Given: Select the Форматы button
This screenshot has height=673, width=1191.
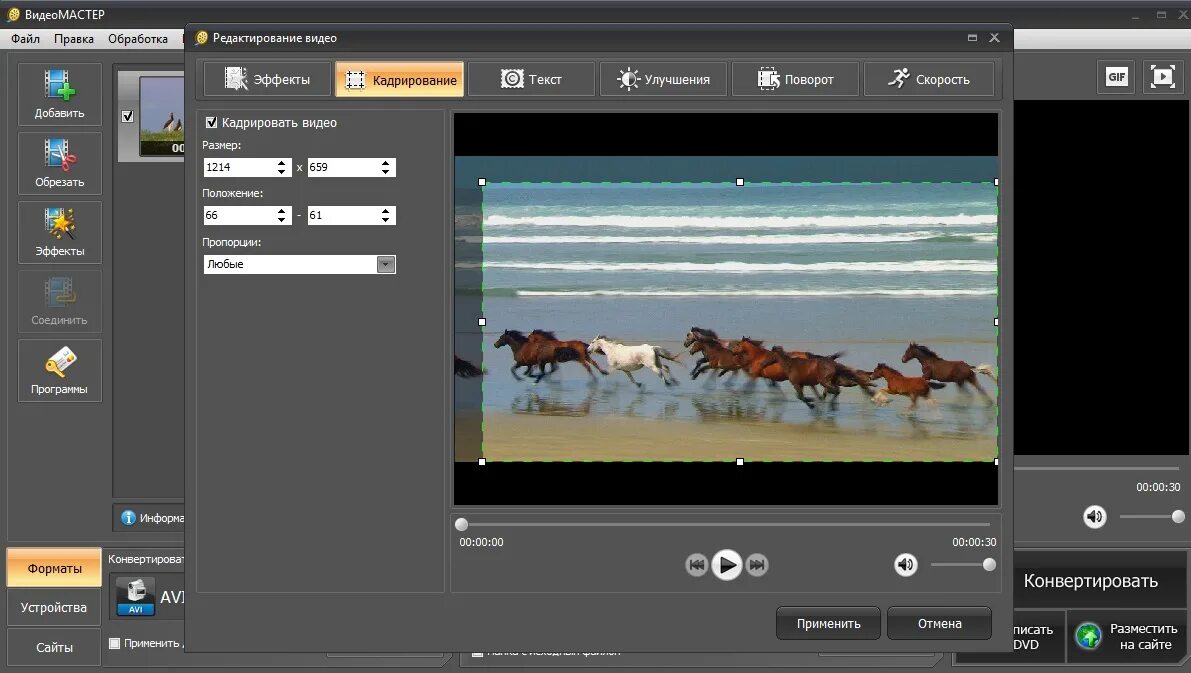Looking at the screenshot, I should tap(54, 568).
